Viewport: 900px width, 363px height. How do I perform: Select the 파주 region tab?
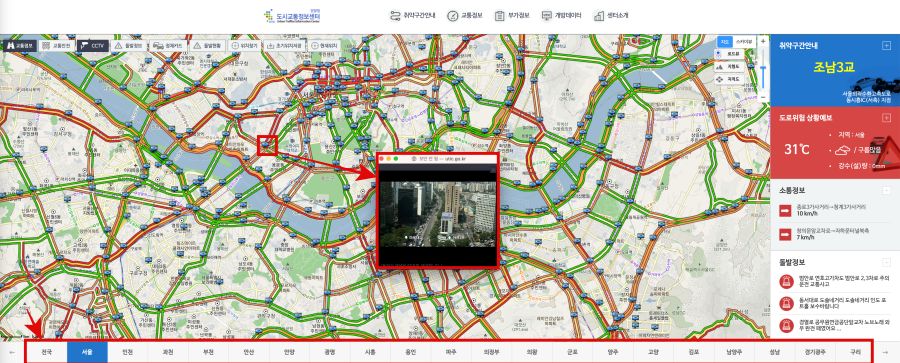click(x=451, y=352)
